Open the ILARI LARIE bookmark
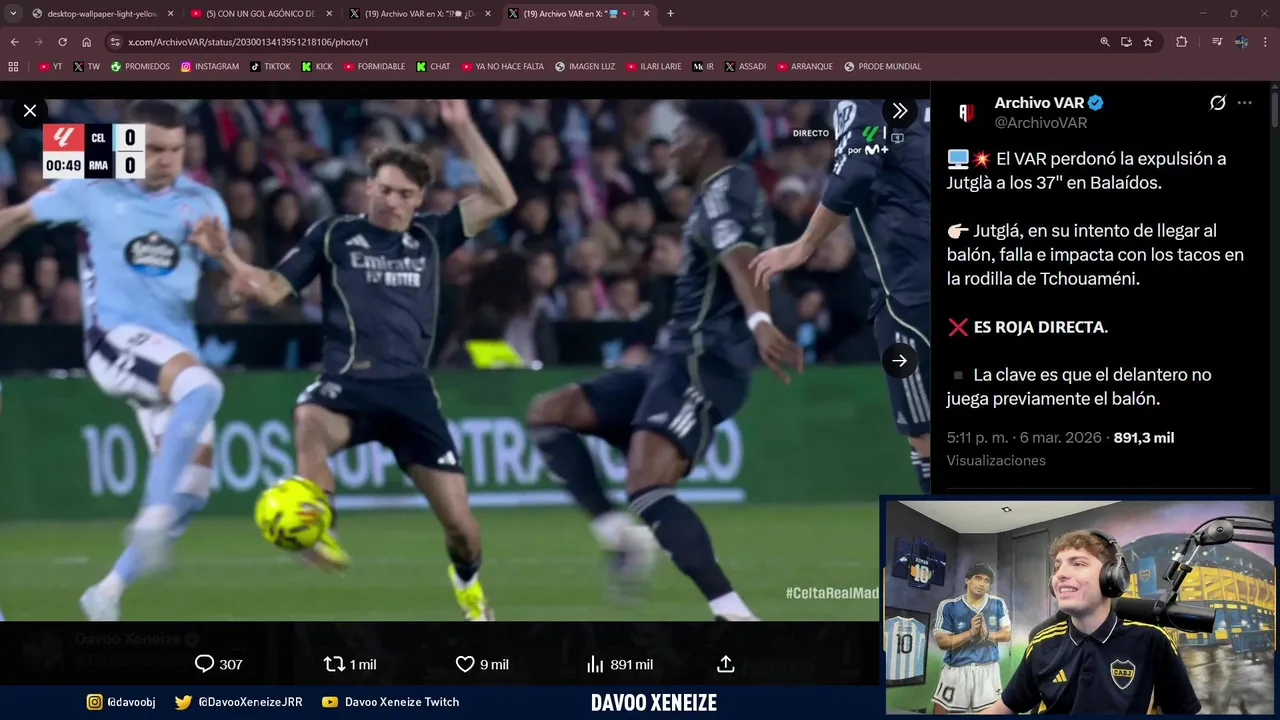The width and height of the screenshot is (1280, 720). (x=654, y=67)
